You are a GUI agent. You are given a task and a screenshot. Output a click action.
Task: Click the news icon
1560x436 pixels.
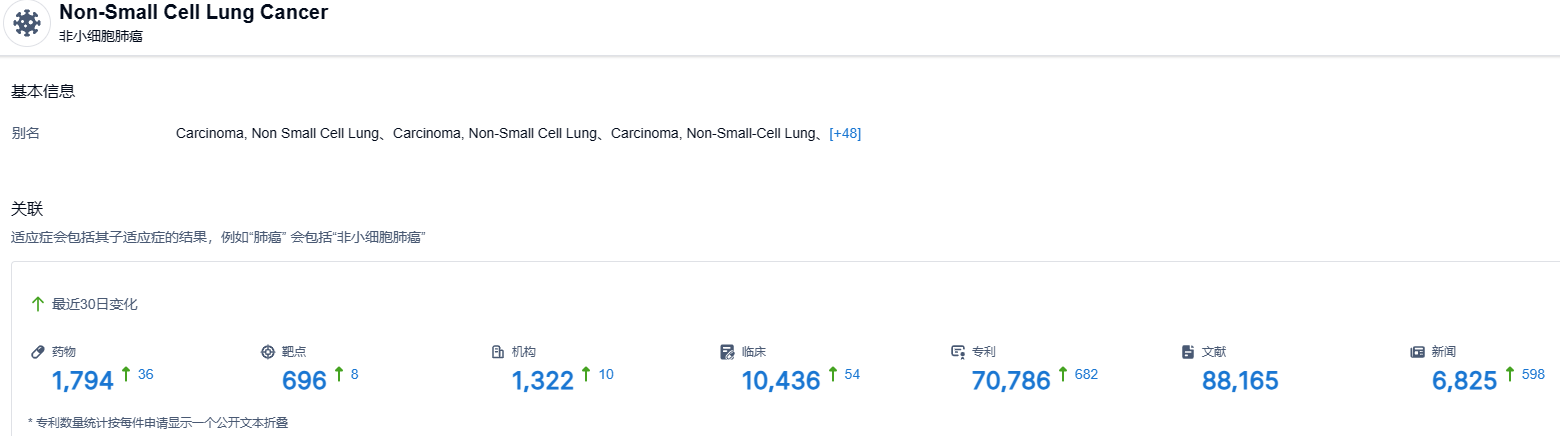coord(1417,352)
